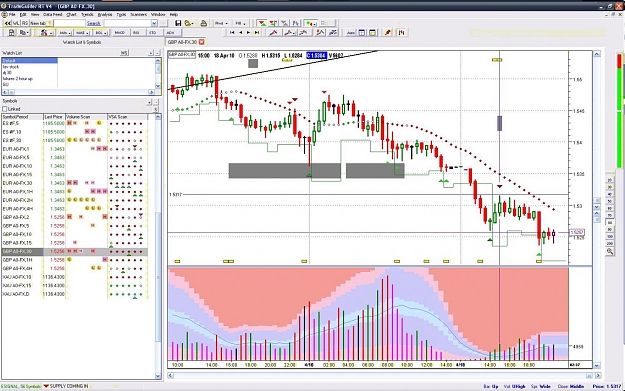
Task: Click the RS toolbar button
Action: [x=25, y=23]
